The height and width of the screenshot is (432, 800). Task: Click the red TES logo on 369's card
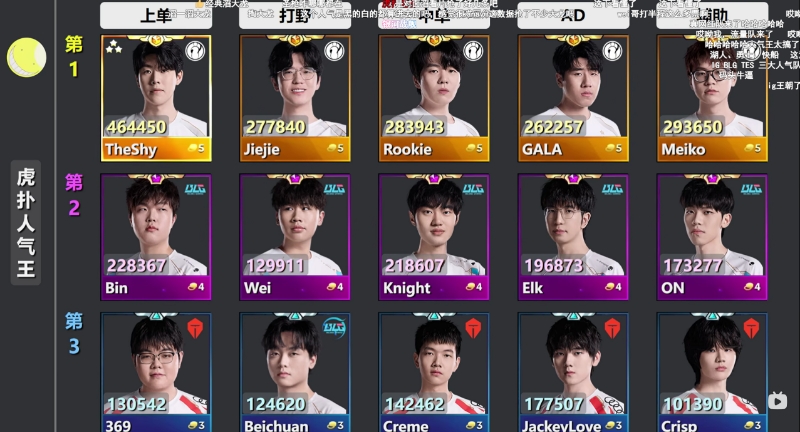195,328
